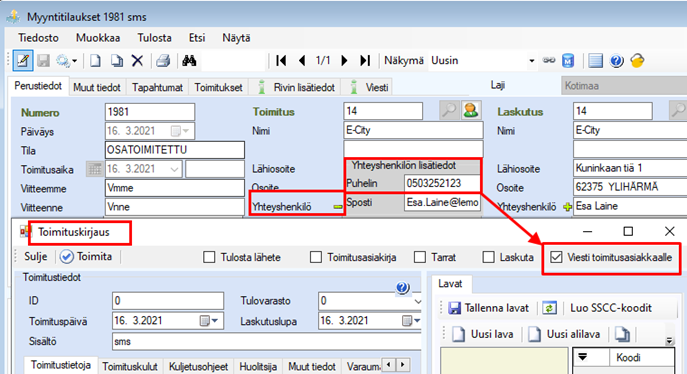Open the Tulosta menu

pyautogui.click(x=154, y=38)
